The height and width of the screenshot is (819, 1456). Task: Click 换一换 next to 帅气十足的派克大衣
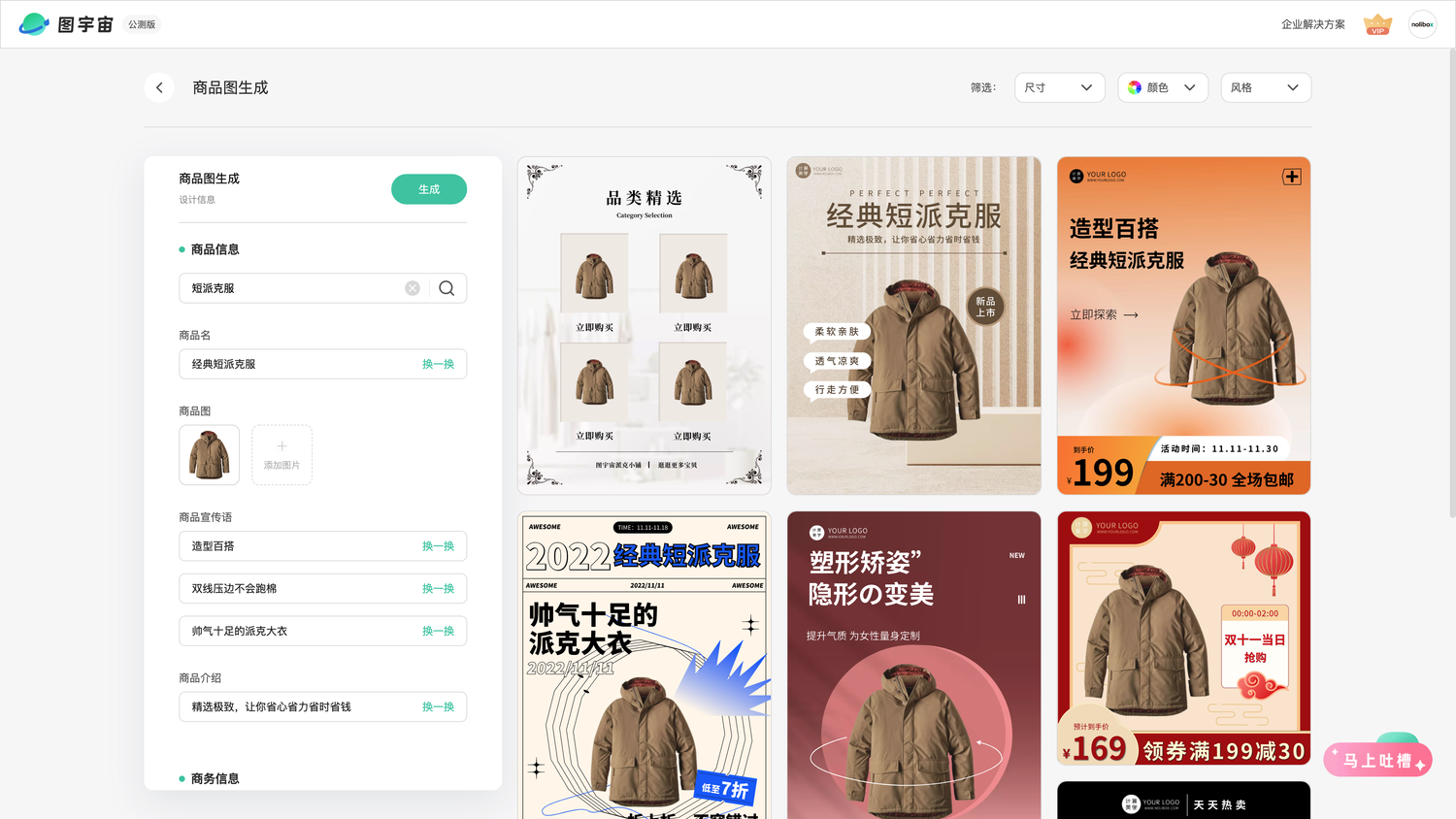click(438, 631)
